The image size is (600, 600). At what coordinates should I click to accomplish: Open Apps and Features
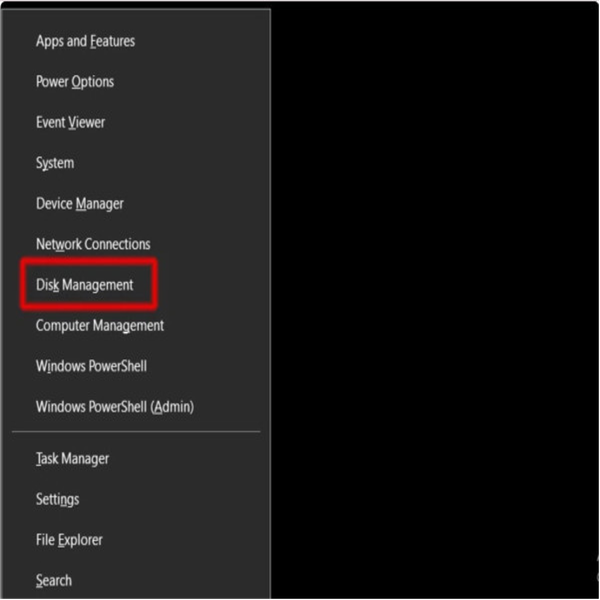click(x=85, y=41)
